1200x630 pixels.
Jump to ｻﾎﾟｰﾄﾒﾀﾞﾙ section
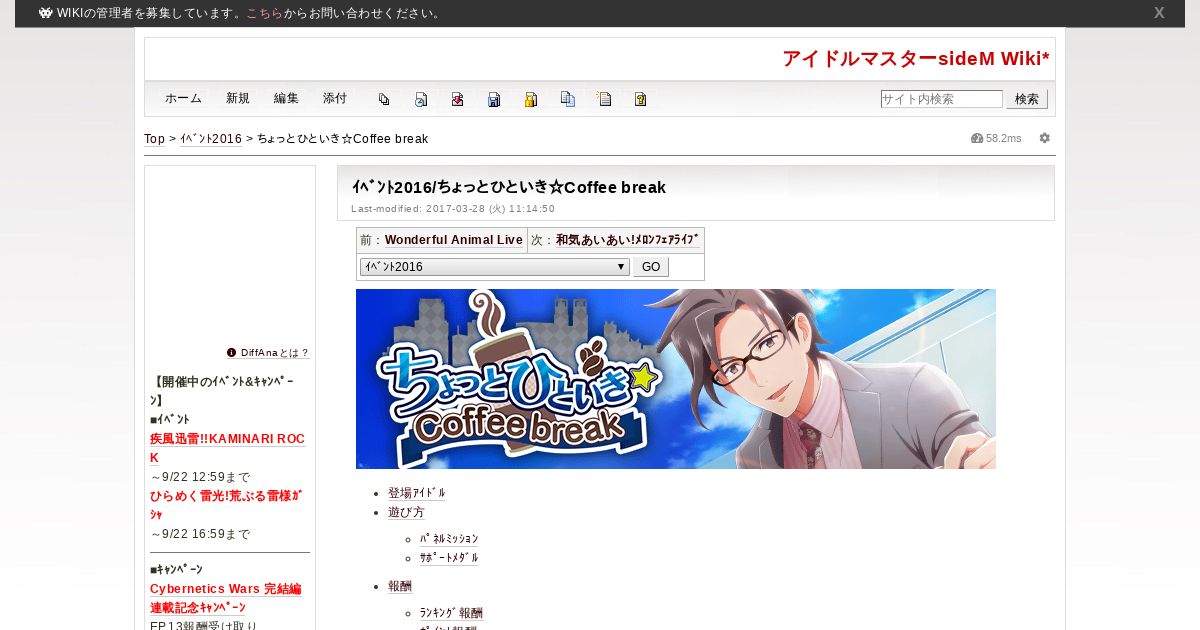(x=449, y=558)
